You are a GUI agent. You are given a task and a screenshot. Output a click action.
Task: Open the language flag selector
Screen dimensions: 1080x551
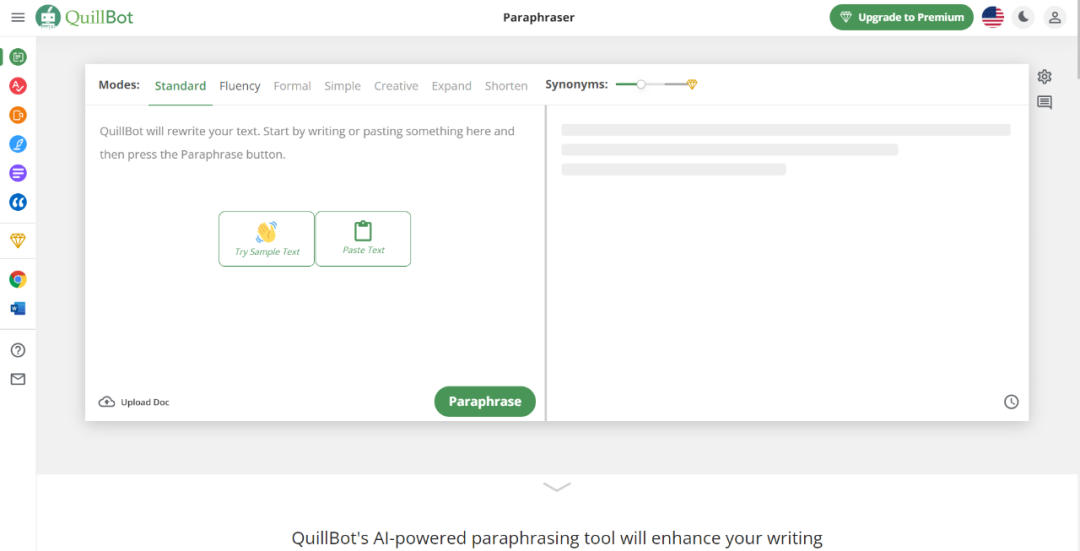click(x=993, y=17)
